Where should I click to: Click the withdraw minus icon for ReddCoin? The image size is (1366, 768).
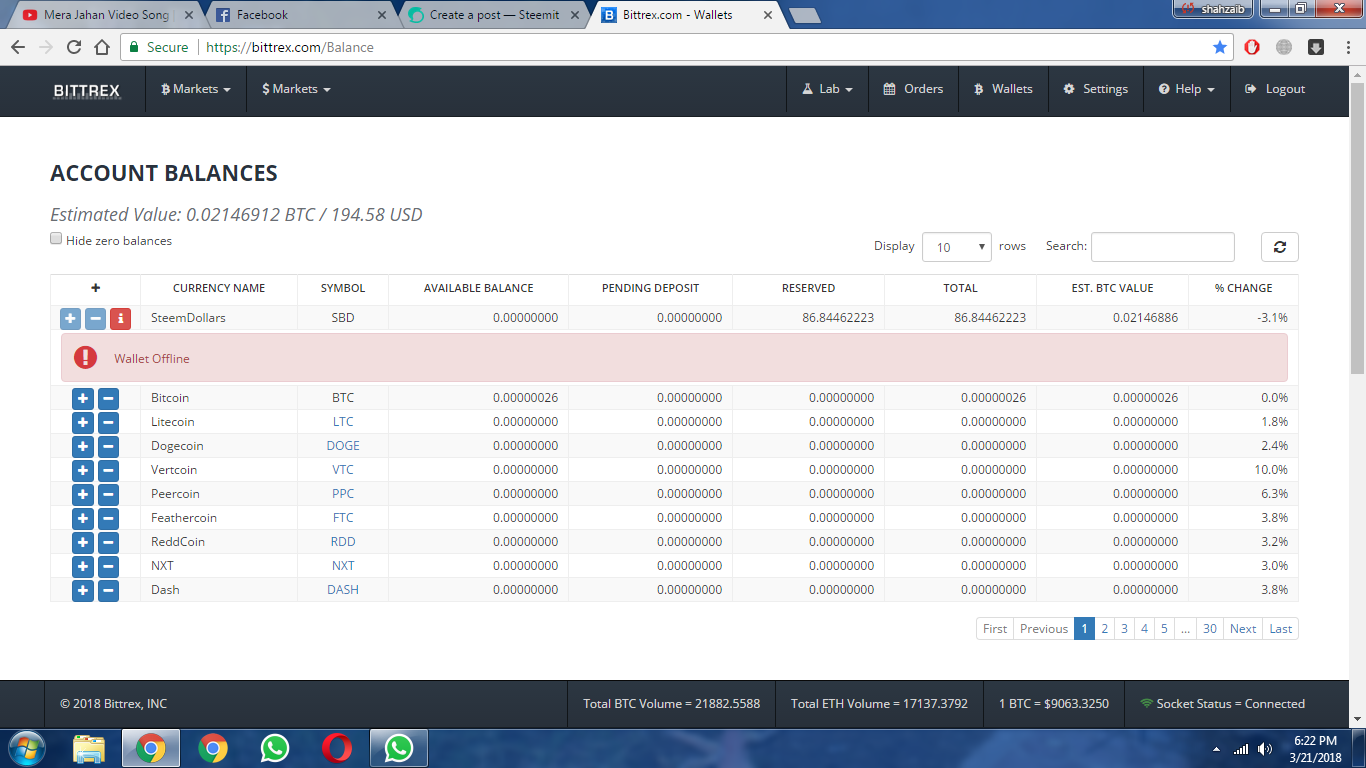coord(108,542)
